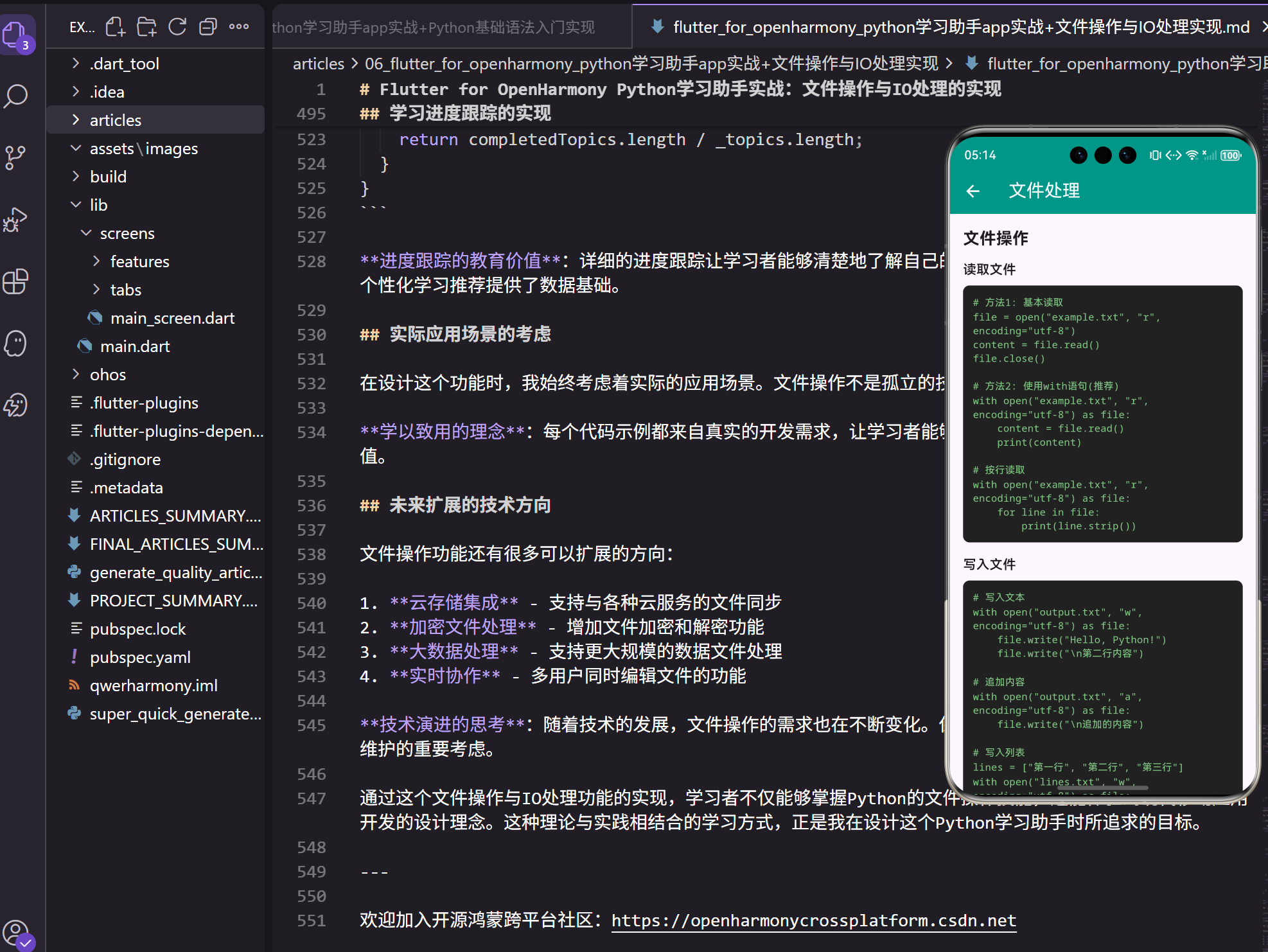This screenshot has width=1268, height=952.
Task: Tap the back arrow in phone preview
Action: (973, 191)
